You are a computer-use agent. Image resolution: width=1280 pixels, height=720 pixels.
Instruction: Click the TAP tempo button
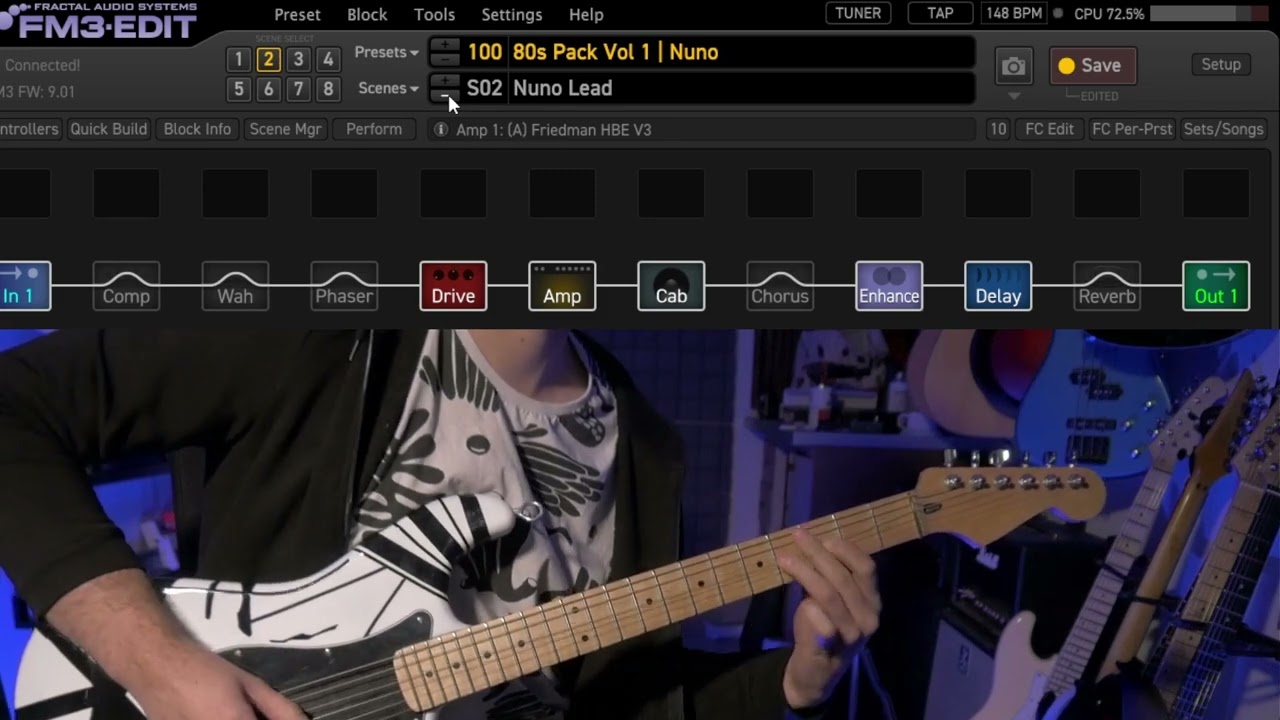pos(940,13)
